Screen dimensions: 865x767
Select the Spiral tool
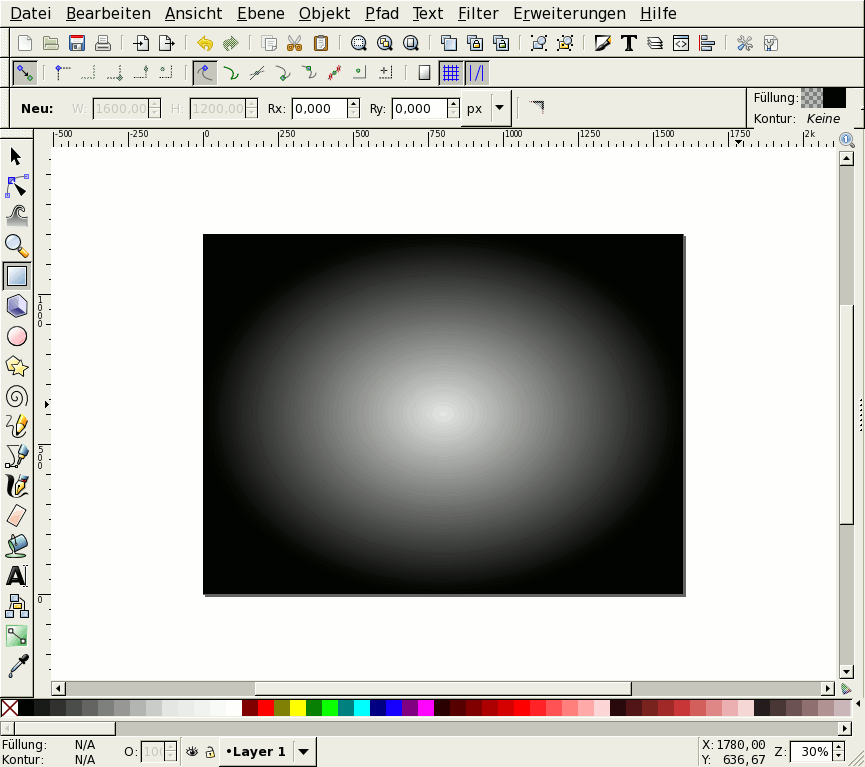[16, 396]
